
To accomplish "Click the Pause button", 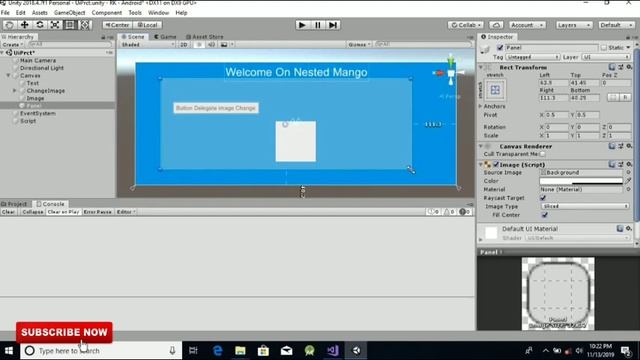I will tap(318, 25).
